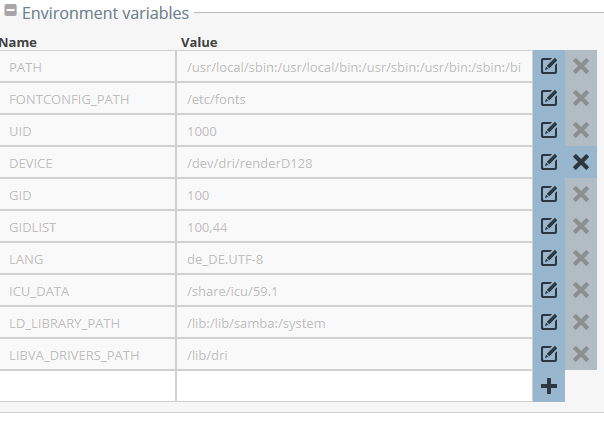Edit the LANG variable
Screen dimensions: 604x425
549,258
